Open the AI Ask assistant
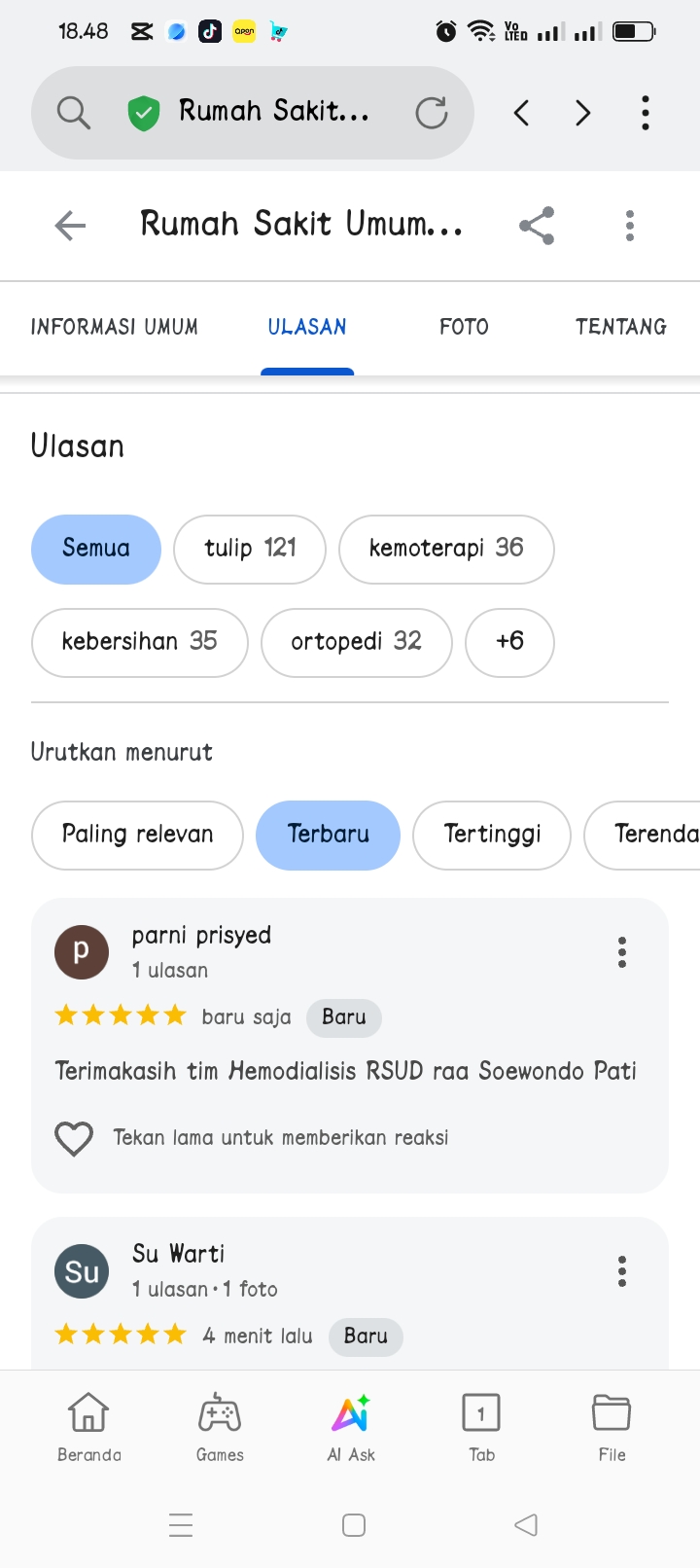700x1568 pixels. pos(351,1426)
